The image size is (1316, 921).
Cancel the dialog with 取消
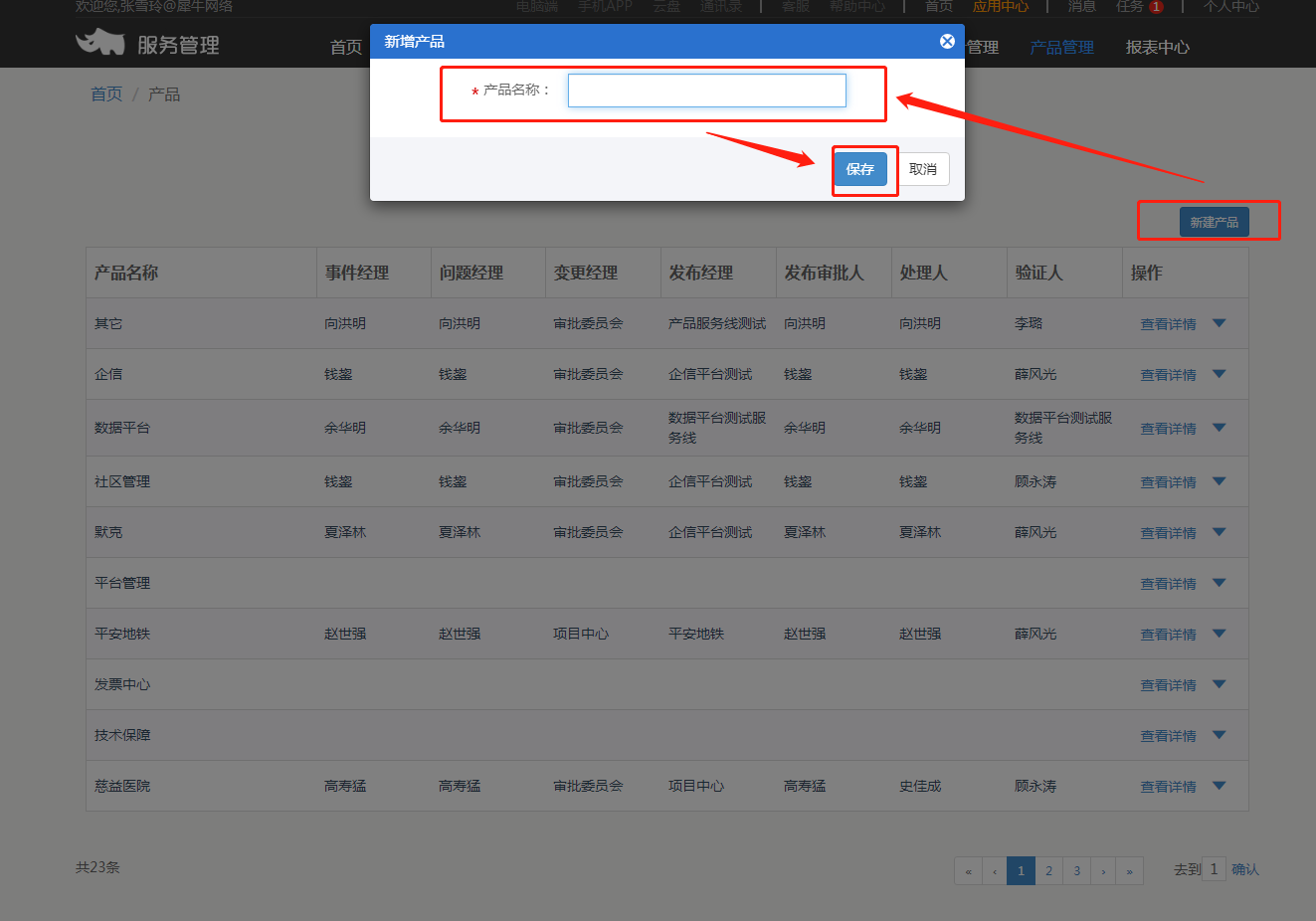923,169
